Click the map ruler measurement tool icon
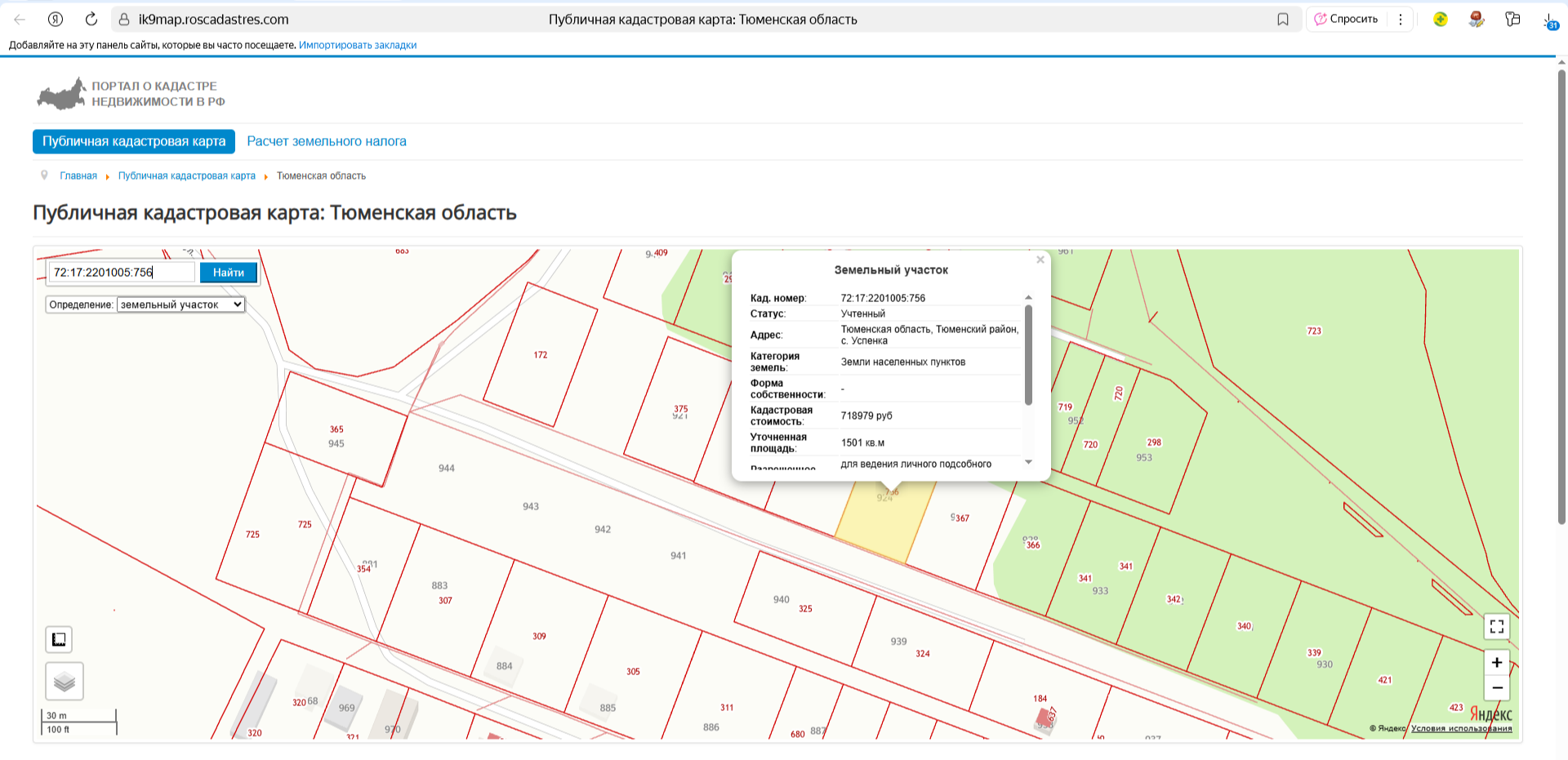1568x760 pixels. tap(59, 639)
